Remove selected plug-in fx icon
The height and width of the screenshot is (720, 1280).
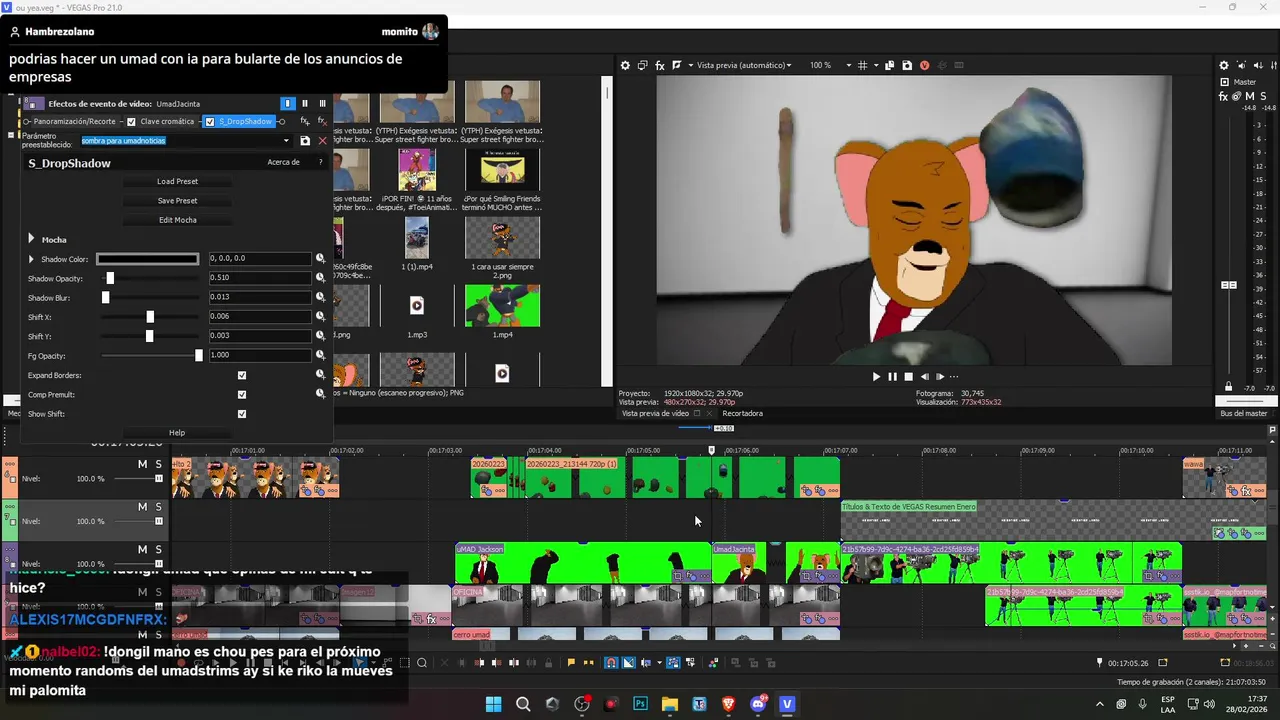click(322, 121)
